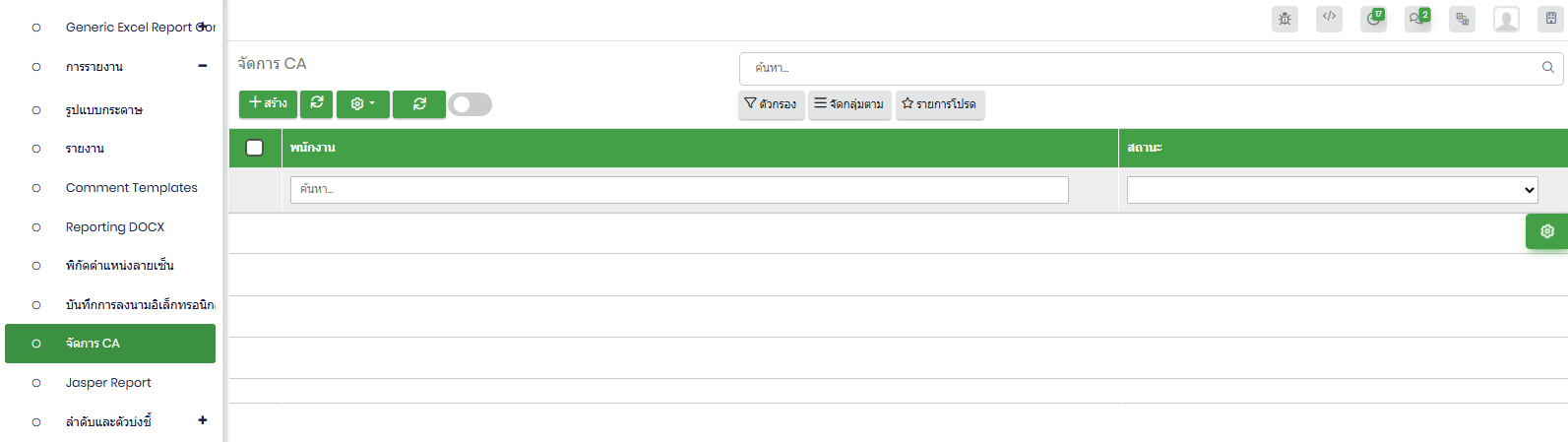Collapse the การรายงาน menu section
Viewport: 1568px width, 442px height.
(203, 67)
